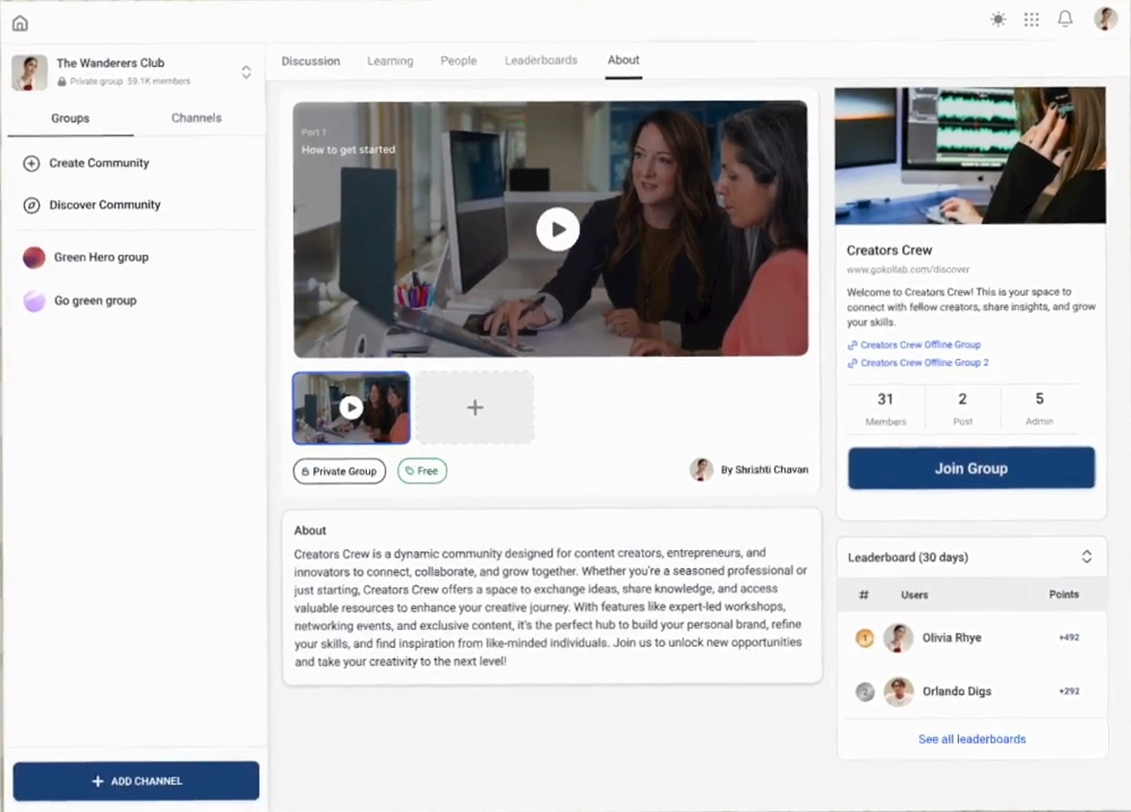Open the Leaderboards tab

pos(540,61)
